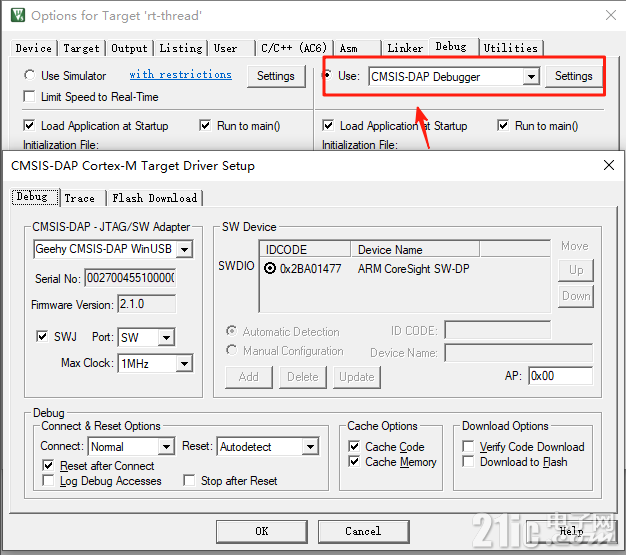
Task: Click the Cancel button
Action: coord(363,531)
